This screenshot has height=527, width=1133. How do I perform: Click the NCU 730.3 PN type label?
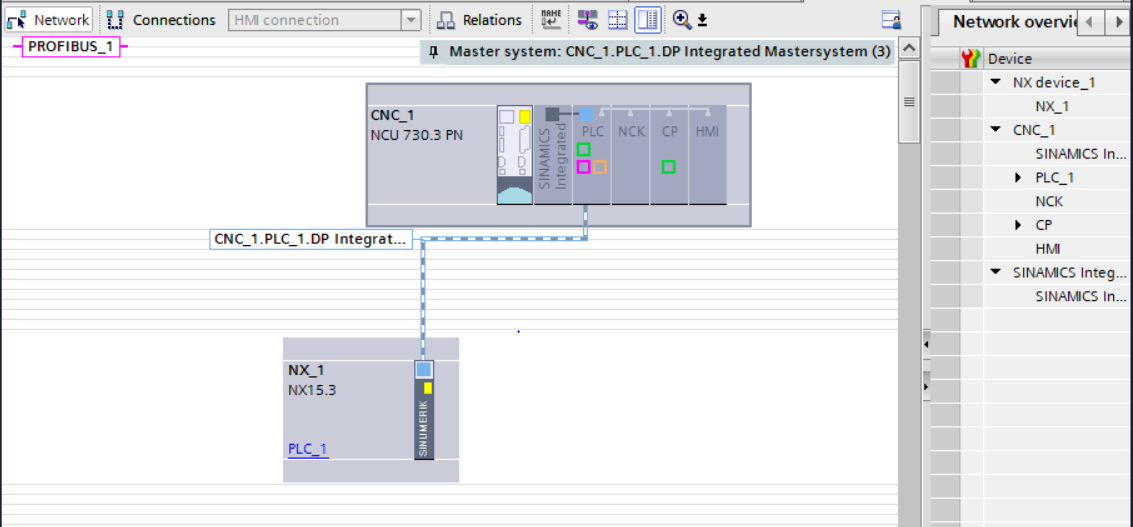point(417,134)
